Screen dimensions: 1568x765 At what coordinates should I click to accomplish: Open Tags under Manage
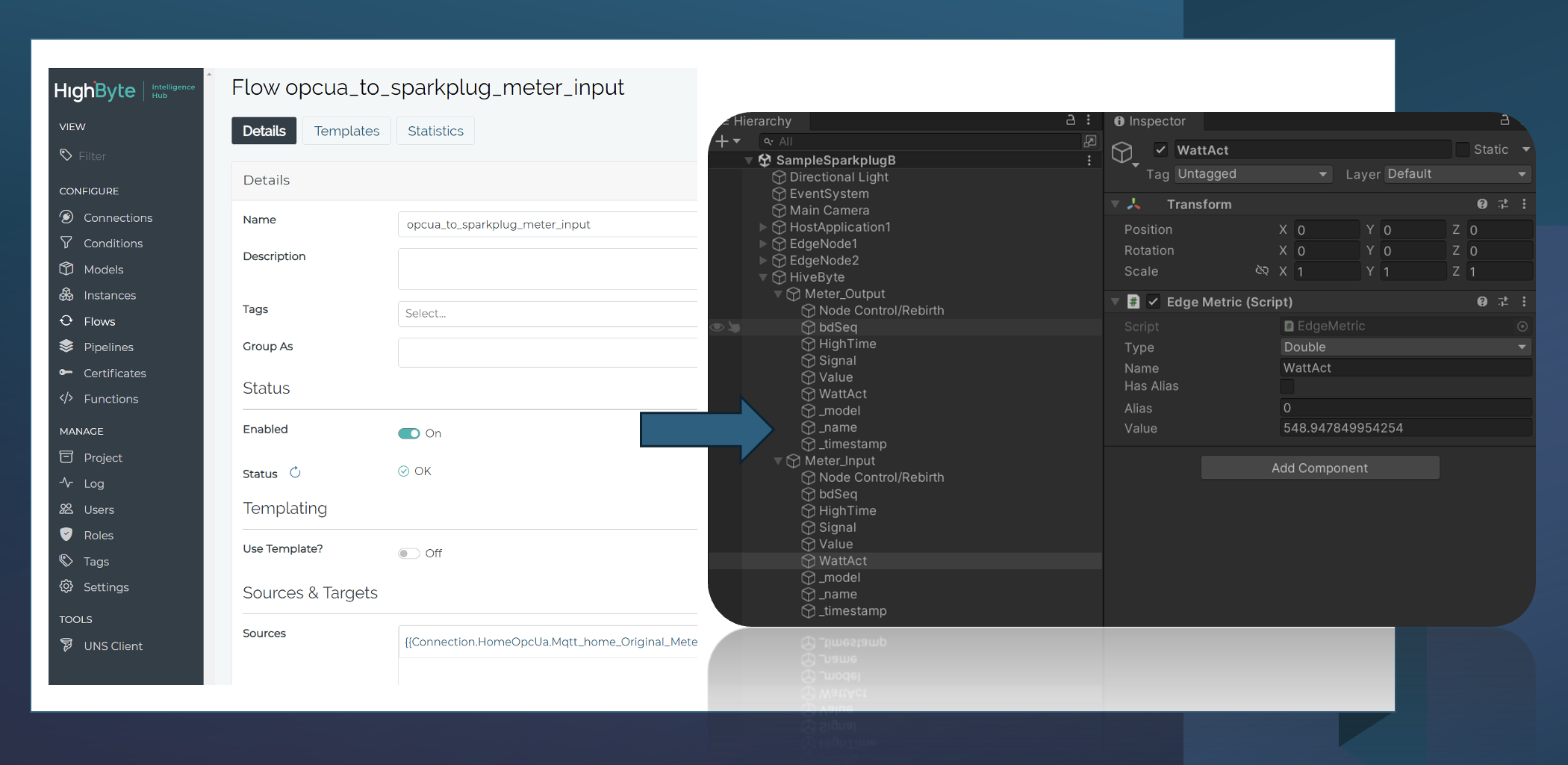(x=84, y=561)
